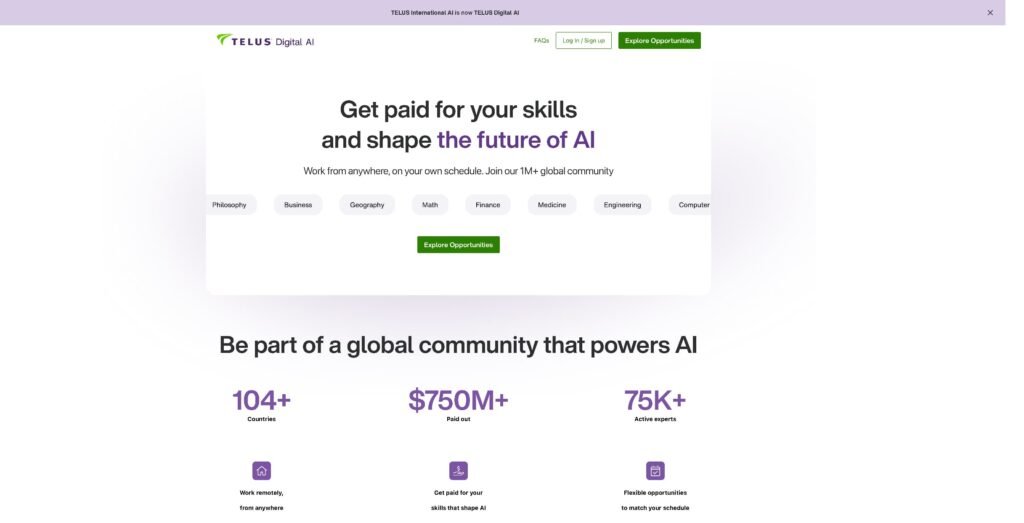The image size is (1024, 523).
Task: Click the purple home icon
Action: pyautogui.click(x=261, y=470)
